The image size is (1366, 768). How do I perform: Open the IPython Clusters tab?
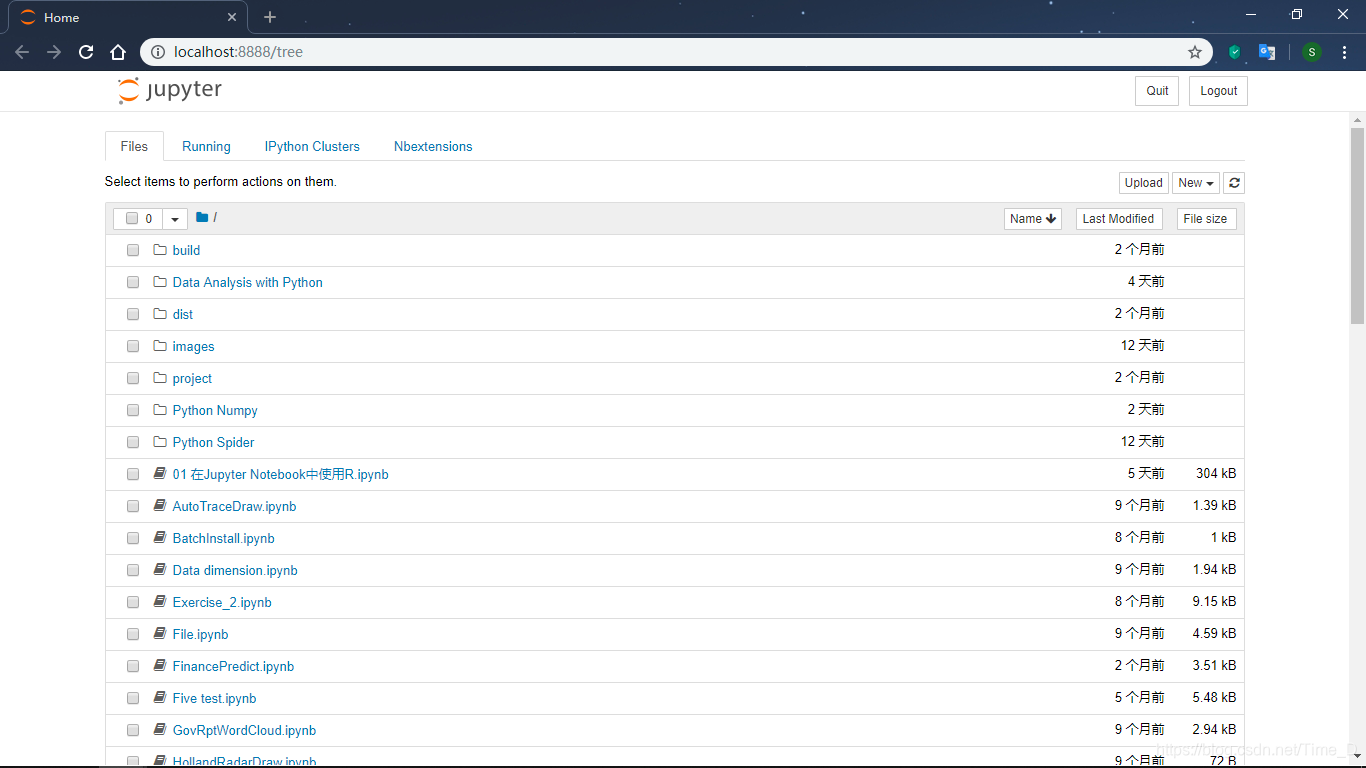312,146
